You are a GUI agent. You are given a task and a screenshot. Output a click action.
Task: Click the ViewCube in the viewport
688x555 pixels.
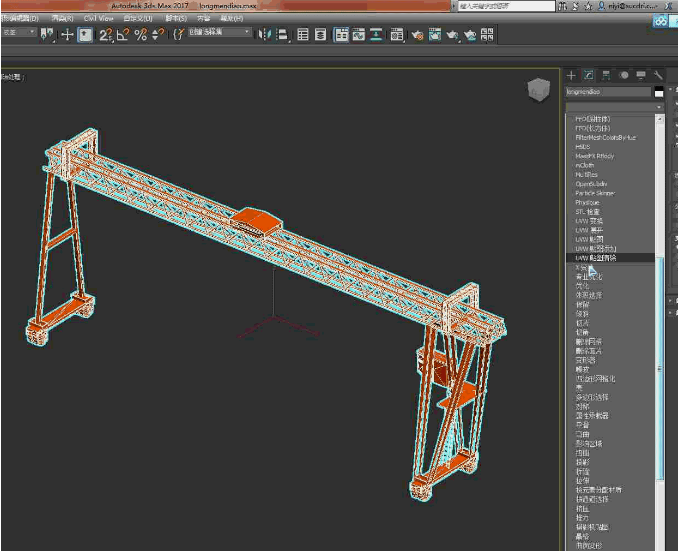click(538, 90)
